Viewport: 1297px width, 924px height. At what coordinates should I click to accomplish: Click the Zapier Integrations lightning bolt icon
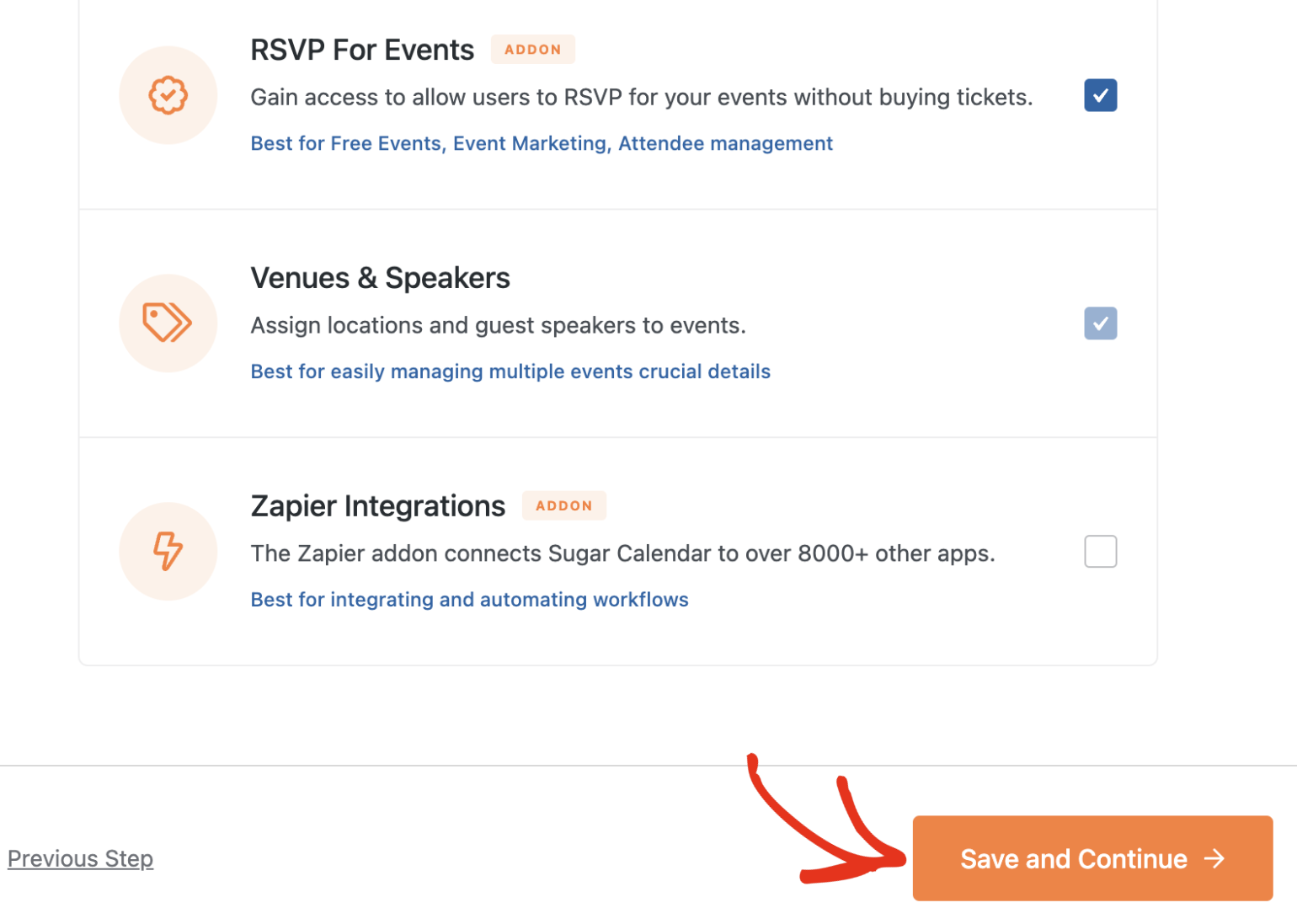[168, 551]
